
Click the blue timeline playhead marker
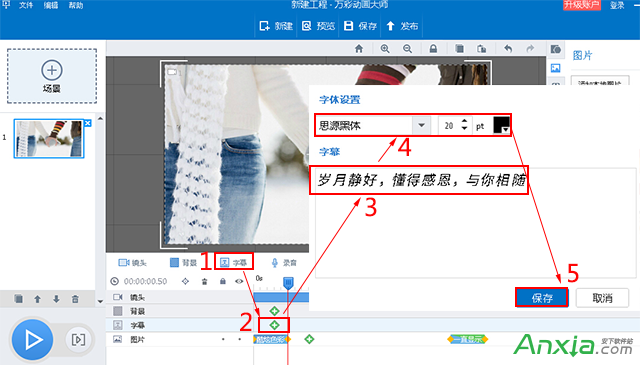pyautogui.click(x=288, y=282)
